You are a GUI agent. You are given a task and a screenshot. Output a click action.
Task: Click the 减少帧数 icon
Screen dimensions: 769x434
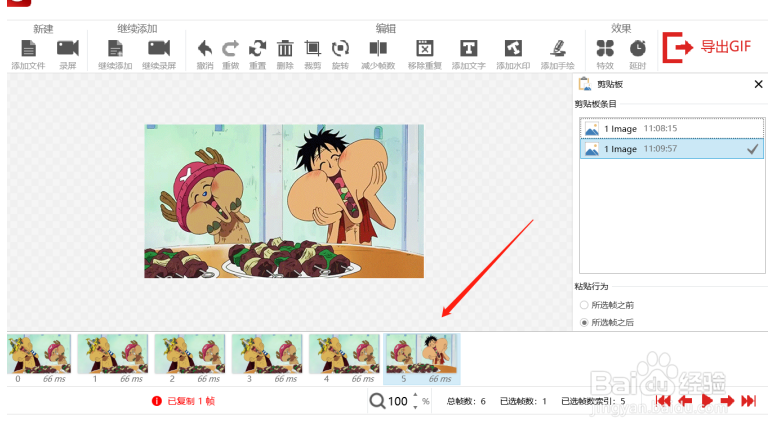[x=378, y=49]
